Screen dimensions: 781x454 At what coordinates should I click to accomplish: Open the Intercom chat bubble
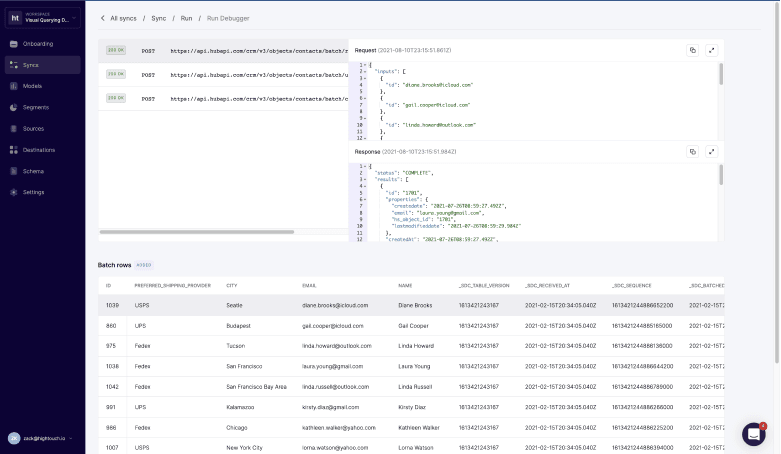753,434
